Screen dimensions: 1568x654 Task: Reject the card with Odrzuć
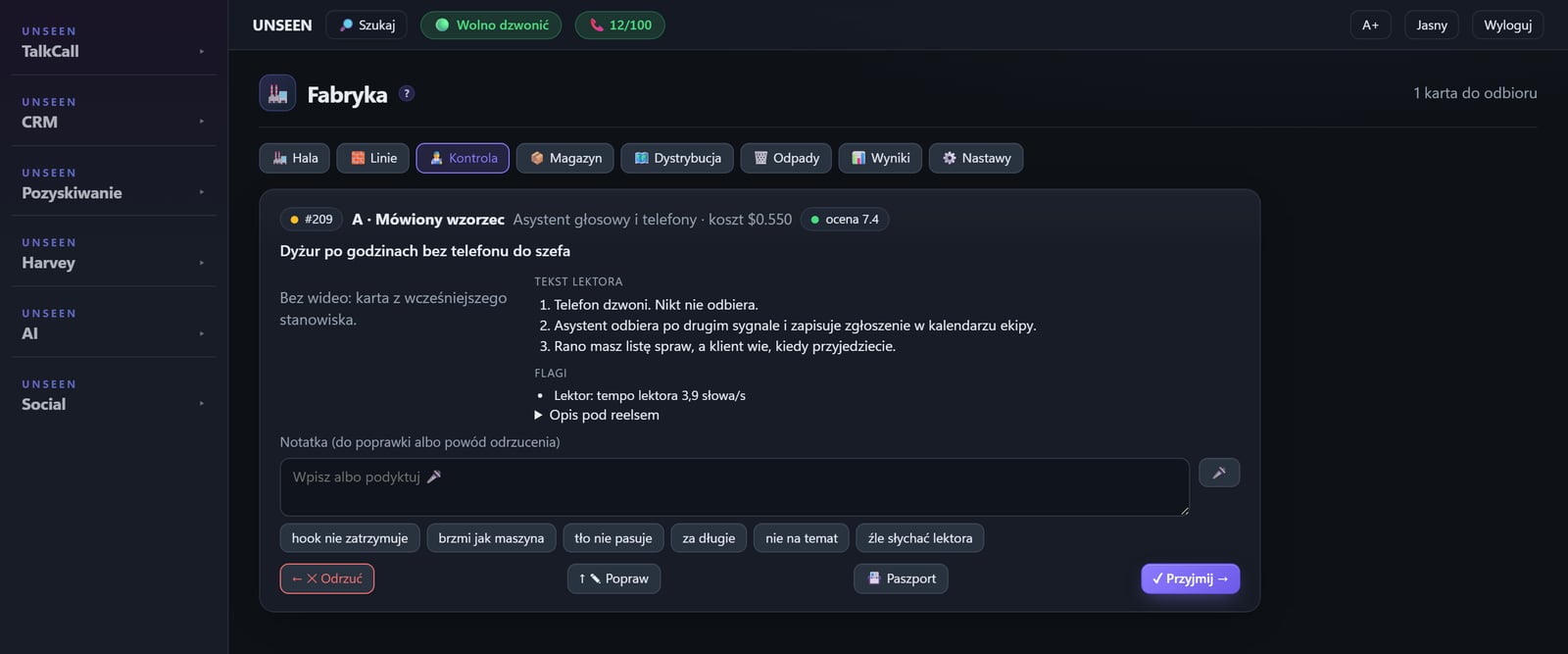[327, 579]
